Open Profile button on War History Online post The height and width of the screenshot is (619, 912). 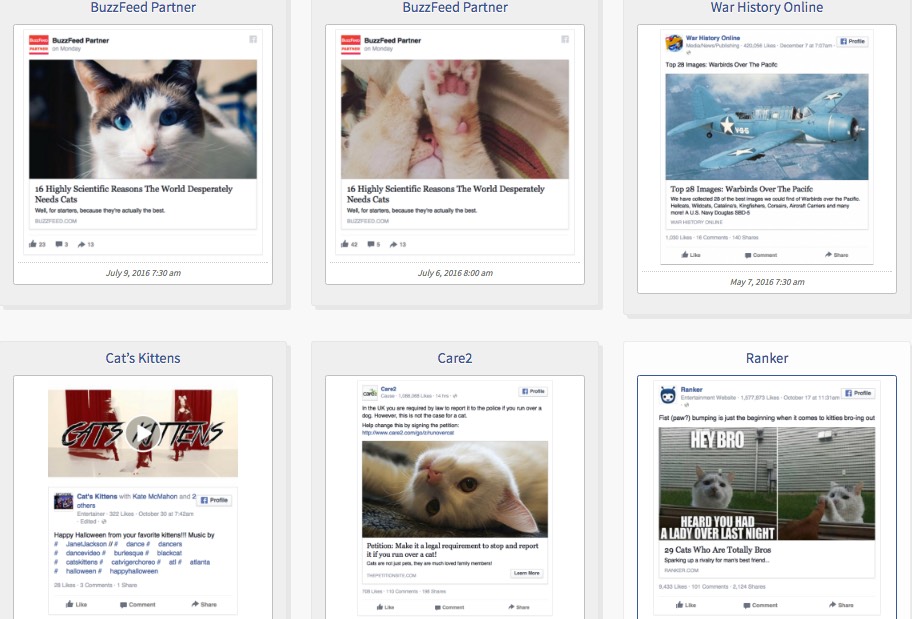point(852,41)
